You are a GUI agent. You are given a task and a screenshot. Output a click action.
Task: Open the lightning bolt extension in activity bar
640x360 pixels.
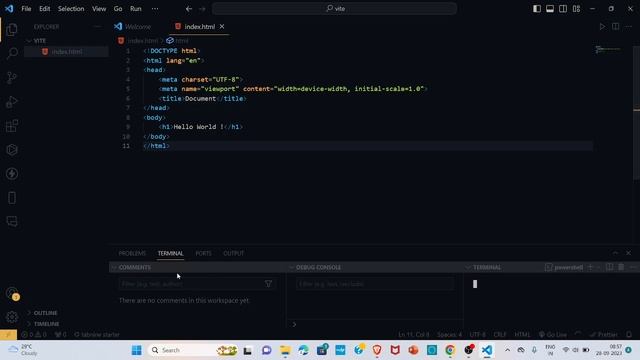click(x=12, y=174)
